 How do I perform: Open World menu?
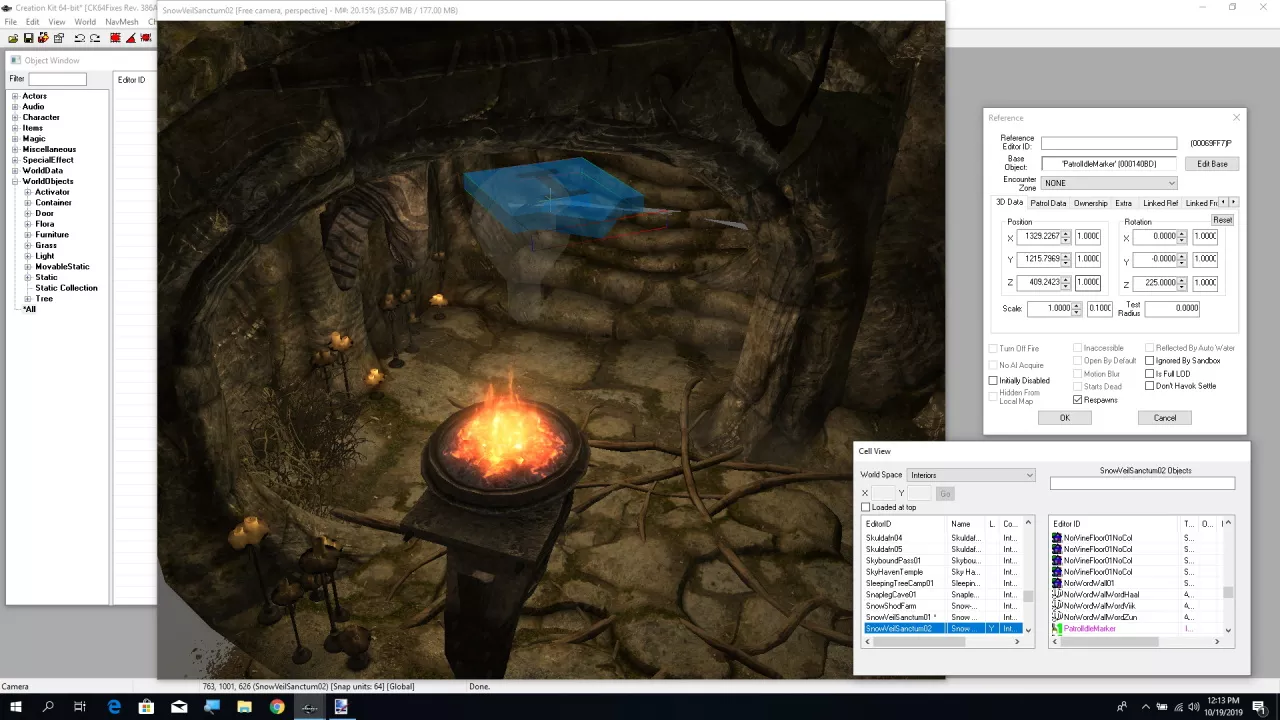[85, 22]
